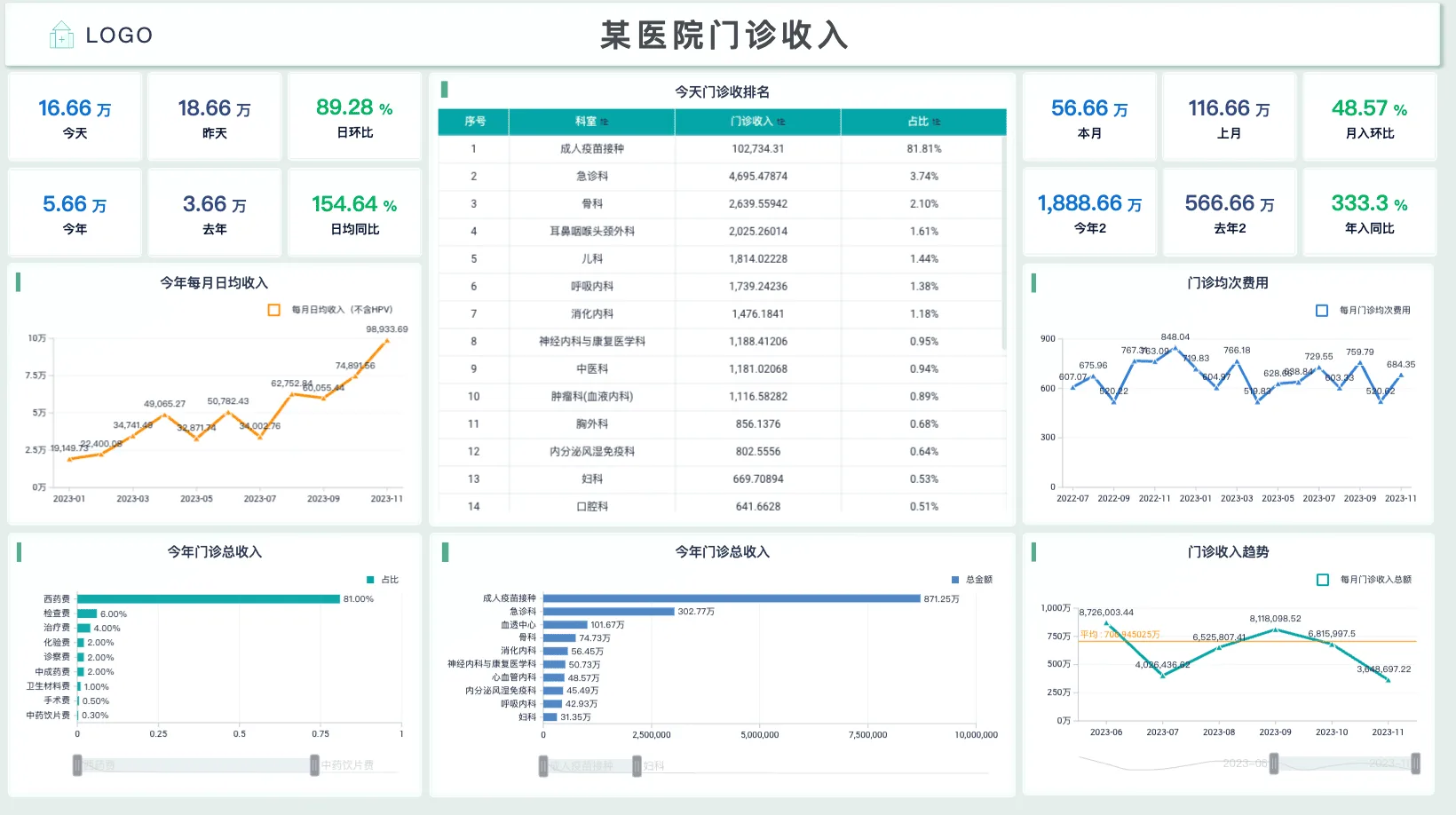Open the 今天 16.66万 revenue card

click(75, 117)
